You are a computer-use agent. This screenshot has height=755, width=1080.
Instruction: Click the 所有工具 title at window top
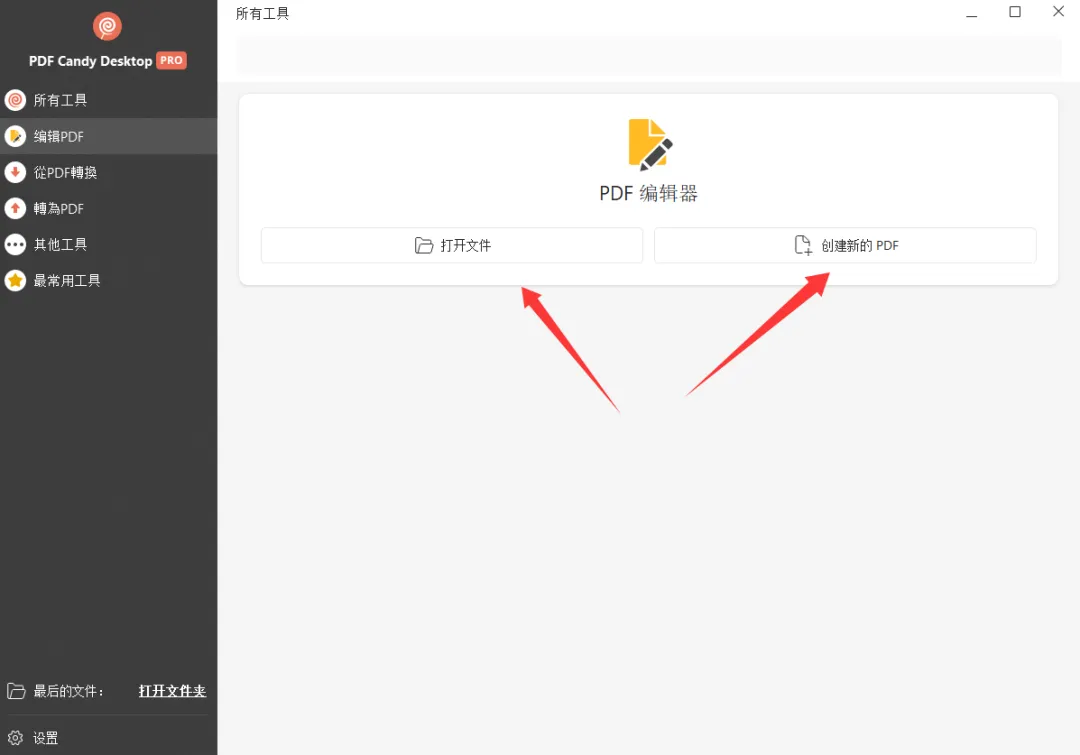click(262, 14)
